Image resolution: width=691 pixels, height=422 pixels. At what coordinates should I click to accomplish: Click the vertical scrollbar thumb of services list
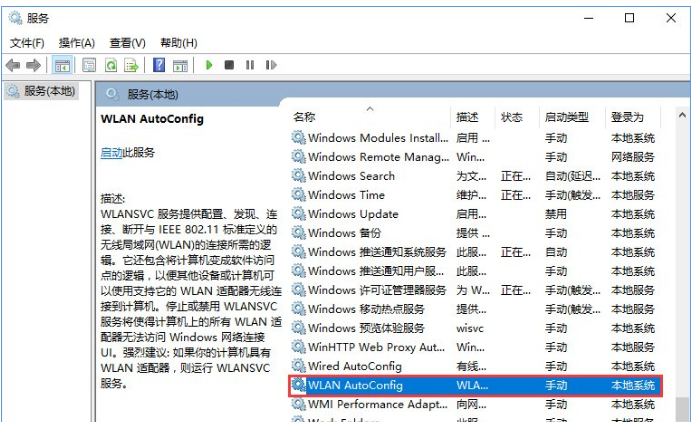(682, 409)
